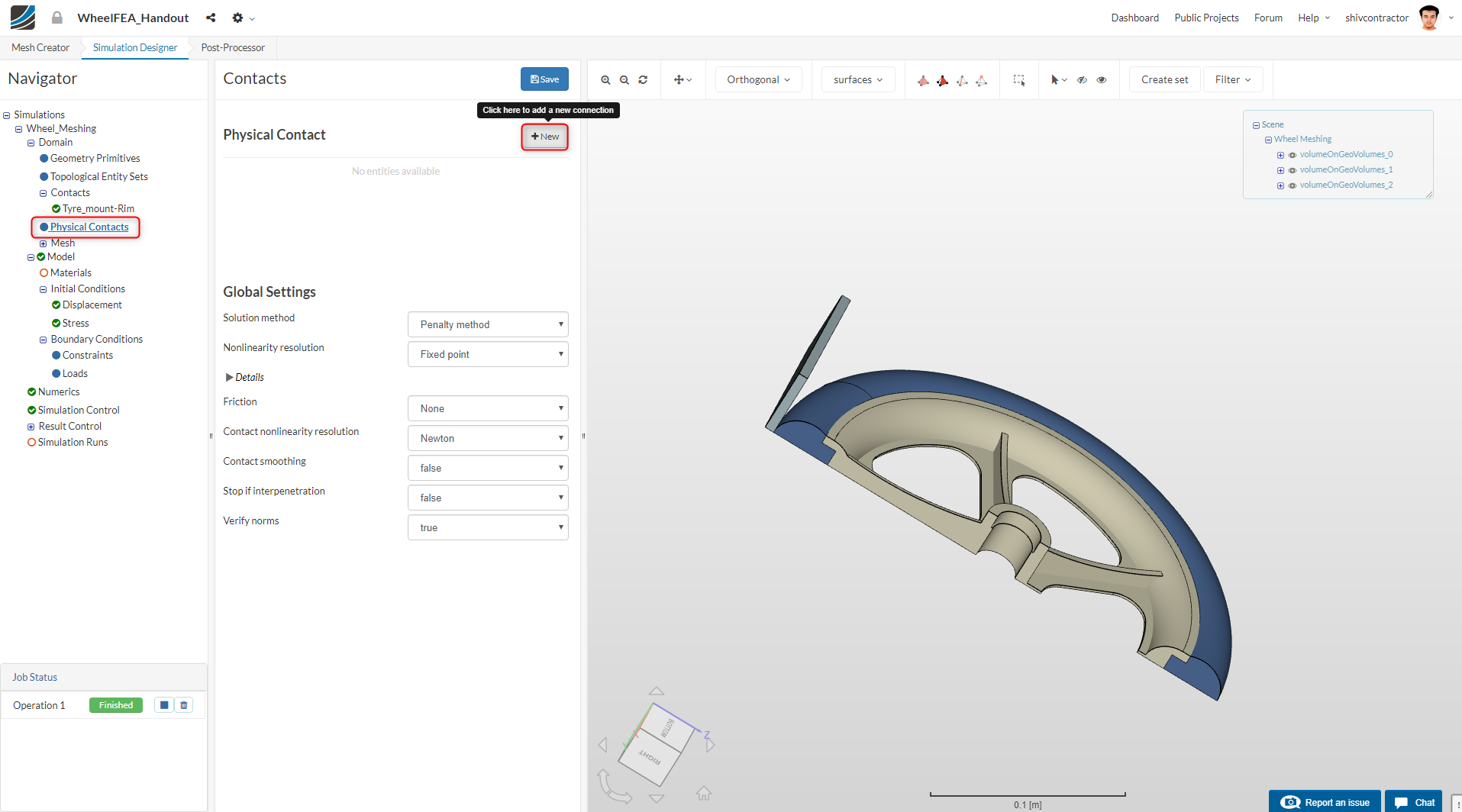The height and width of the screenshot is (812, 1462).
Task: Delete Operation 1 with the trash icon
Action: (x=184, y=705)
